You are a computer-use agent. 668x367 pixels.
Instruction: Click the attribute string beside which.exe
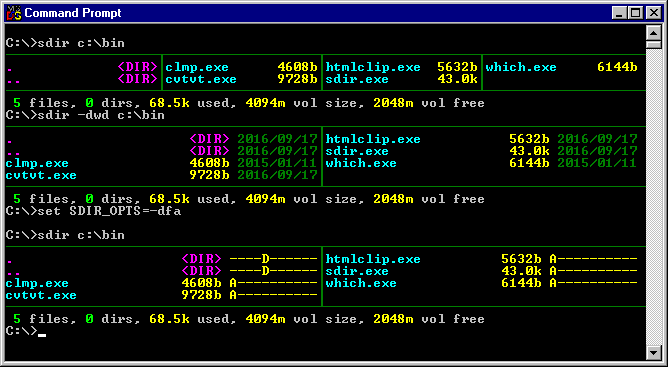(x=593, y=283)
